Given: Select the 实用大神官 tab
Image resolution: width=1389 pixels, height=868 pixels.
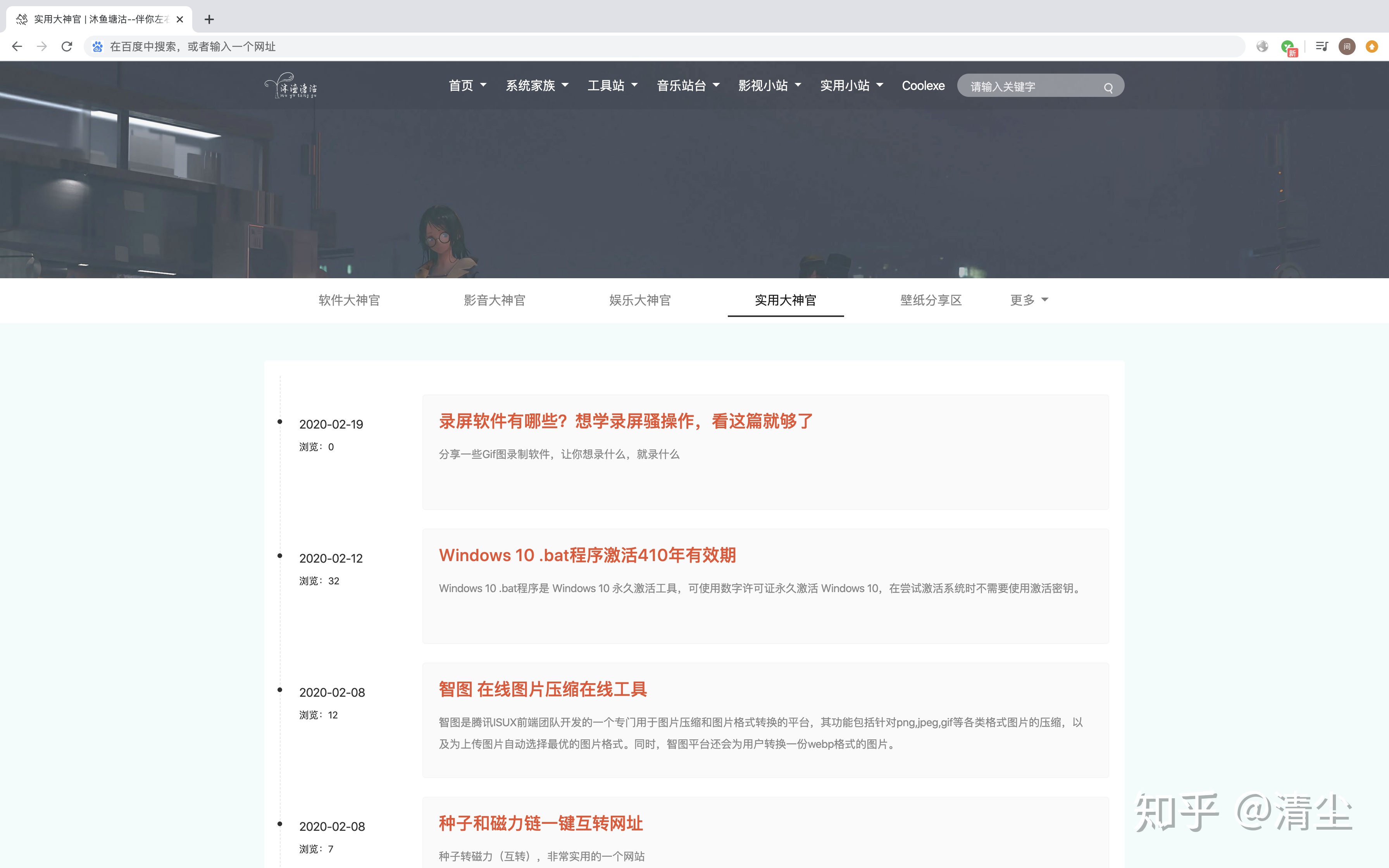Looking at the screenshot, I should (x=785, y=300).
